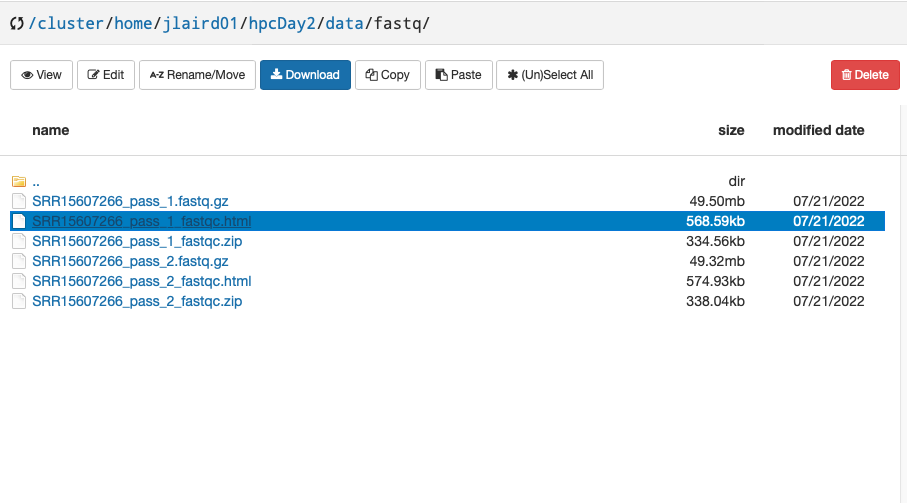907x503 pixels.
Task: Click the 334.56kb size value
Action: coord(716,241)
